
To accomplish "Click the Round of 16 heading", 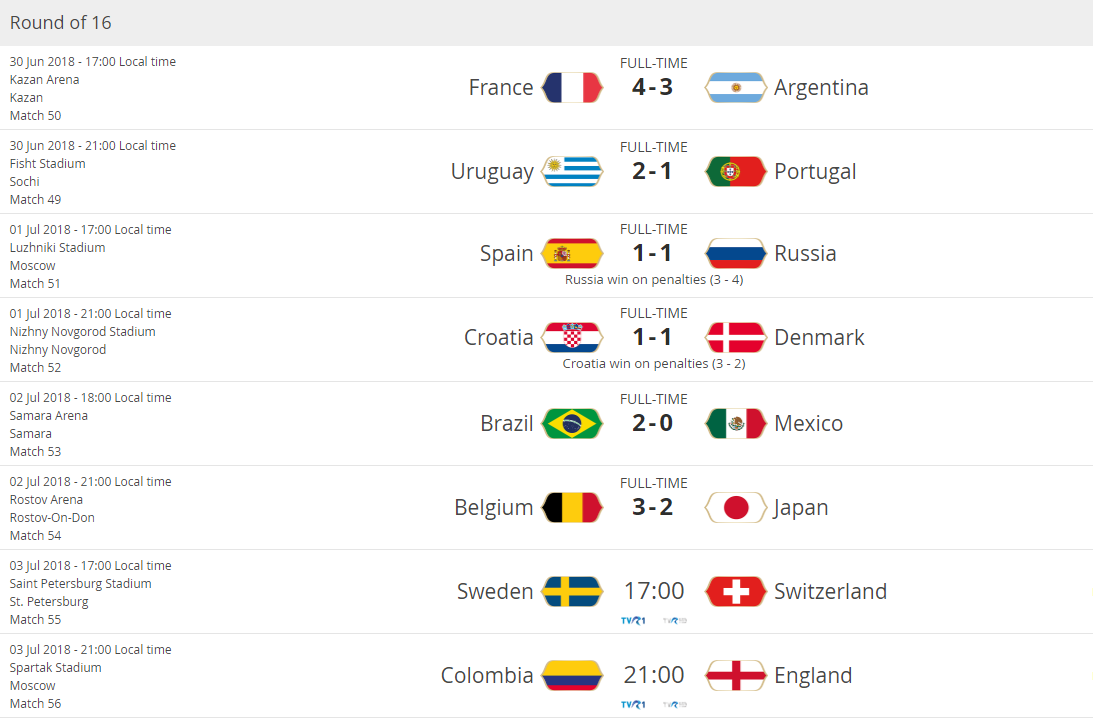I will click(x=61, y=22).
